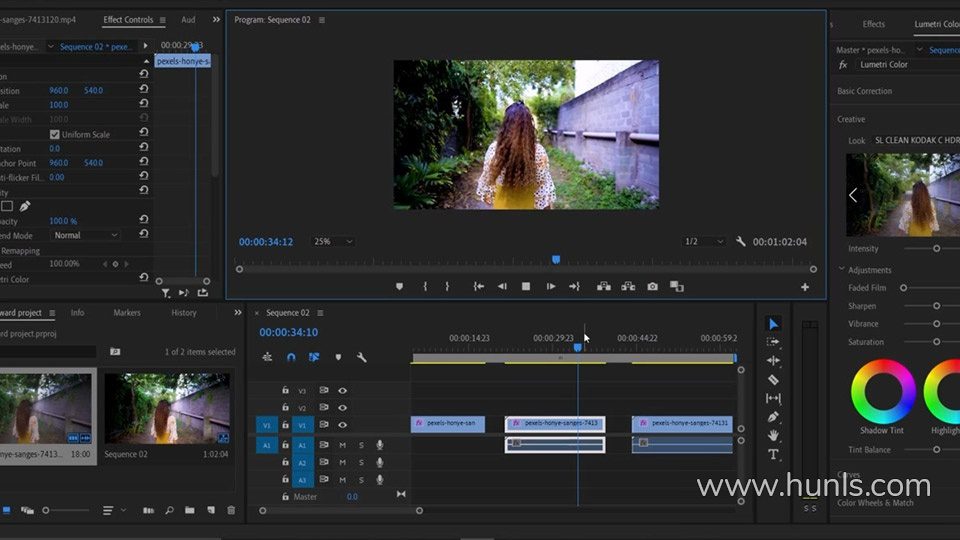Open the Look SL CLEAN KODAK dropdown
Image resolution: width=960 pixels, height=540 pixels.
point(917,140)
